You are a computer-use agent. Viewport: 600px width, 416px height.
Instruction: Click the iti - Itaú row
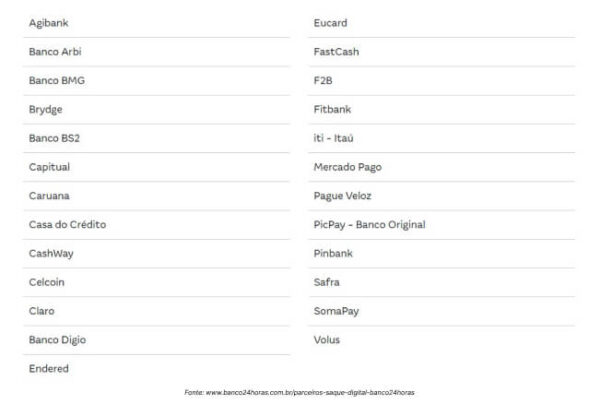[334, 139]
